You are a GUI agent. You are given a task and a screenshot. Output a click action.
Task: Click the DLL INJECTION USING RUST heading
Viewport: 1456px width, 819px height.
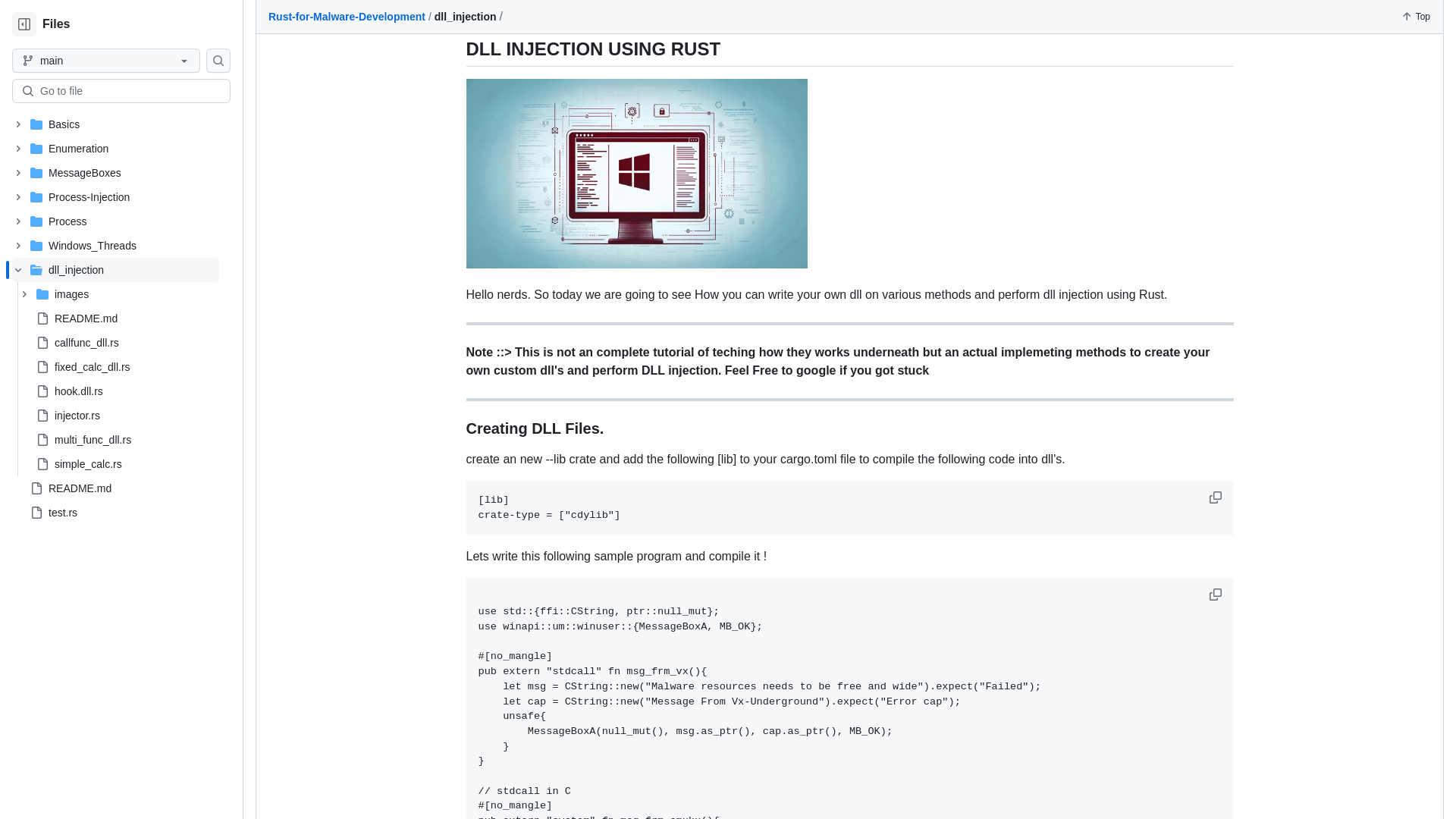click(593, 49)
